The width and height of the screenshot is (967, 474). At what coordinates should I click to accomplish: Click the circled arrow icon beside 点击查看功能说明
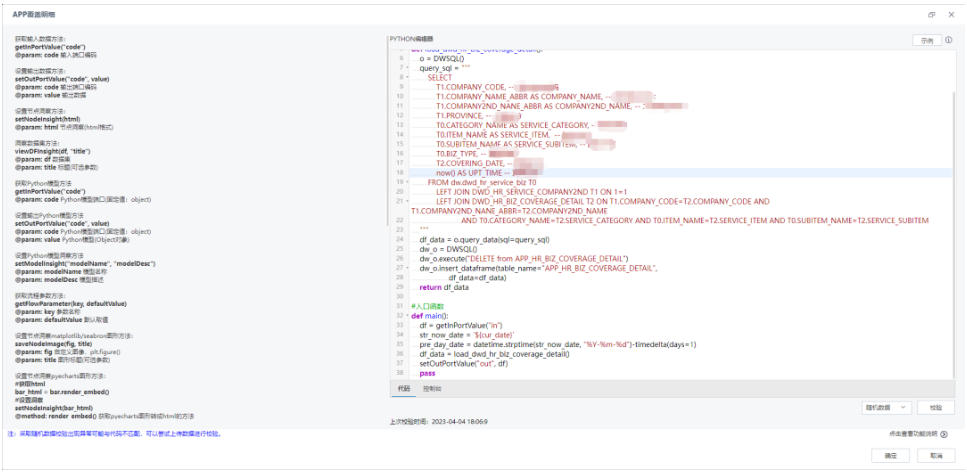click(946, 433)
